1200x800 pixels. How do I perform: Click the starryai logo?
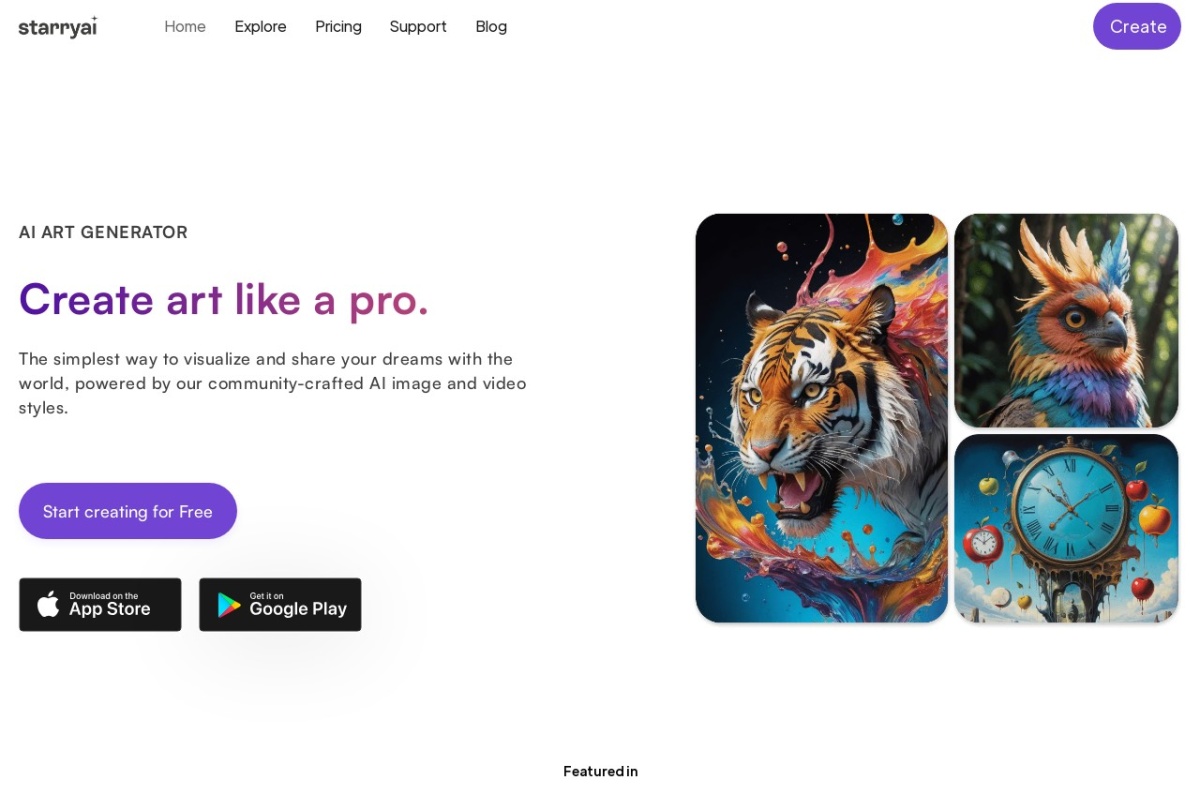(x=58, y=27)
